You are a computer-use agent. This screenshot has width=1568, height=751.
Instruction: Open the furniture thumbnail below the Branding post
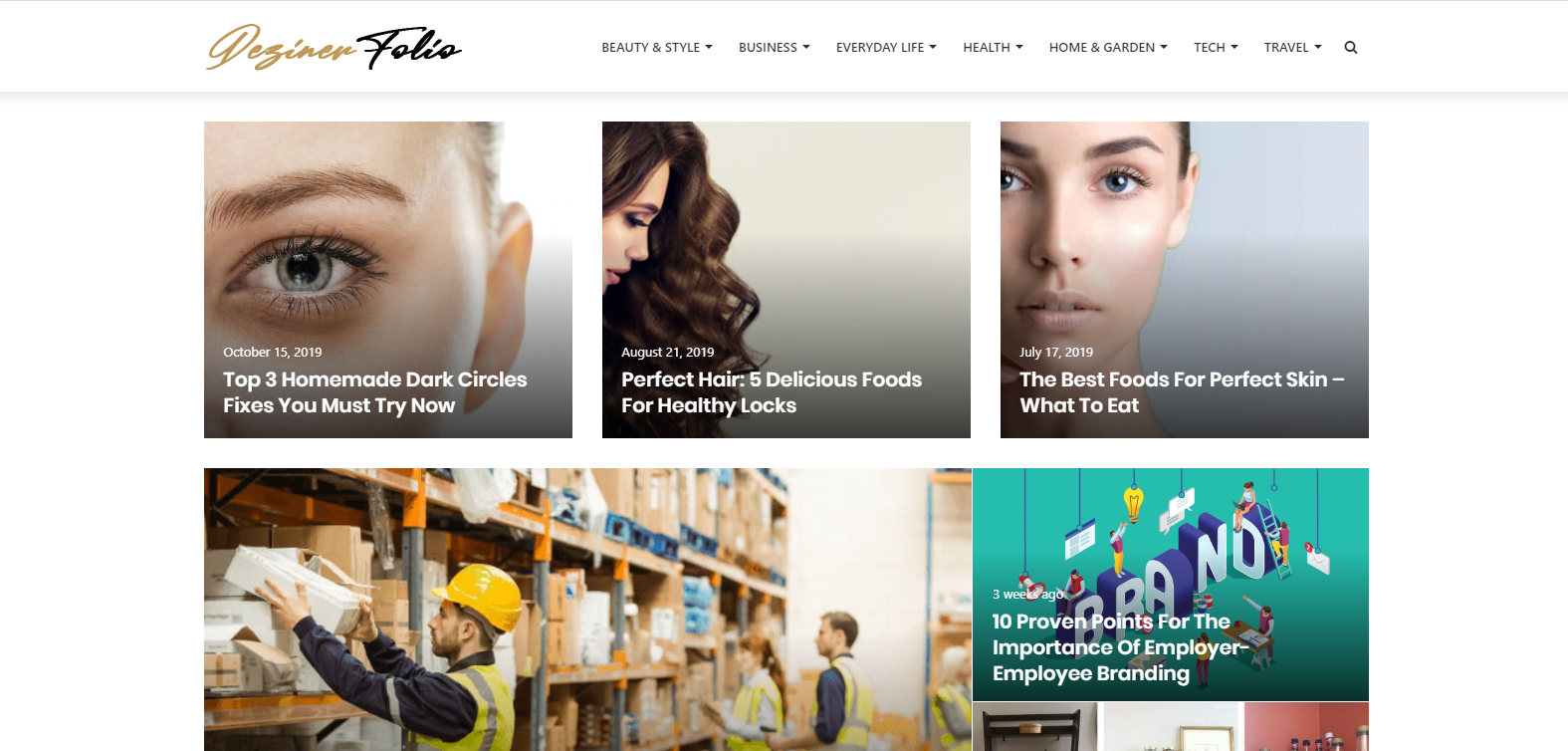[x=1035, y=727]
